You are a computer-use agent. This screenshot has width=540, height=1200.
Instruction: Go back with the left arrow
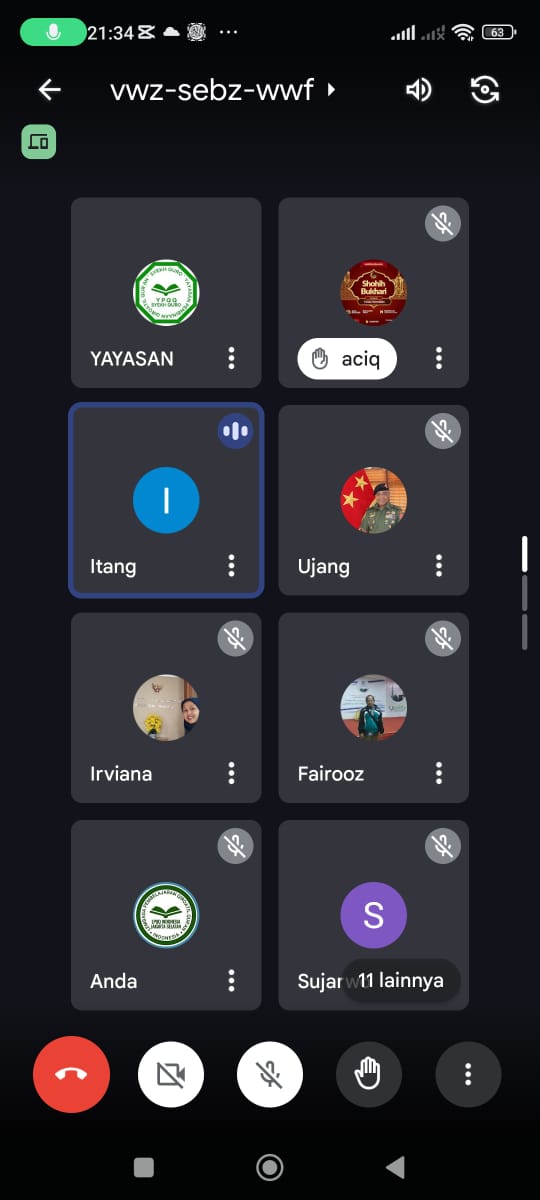coord(49,90)
